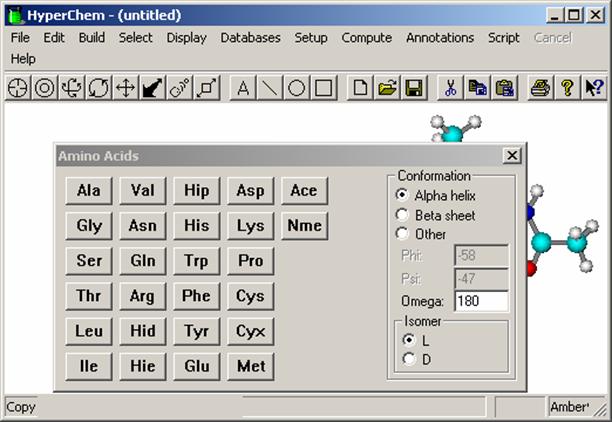Add the Nme capping group
The image size is (612, 422).
(x=304, y=226)
